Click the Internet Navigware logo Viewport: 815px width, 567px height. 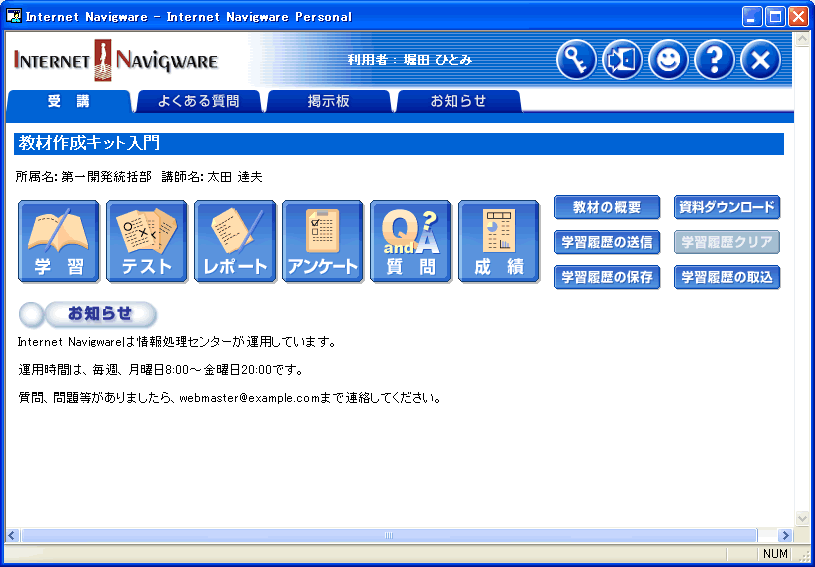click(115, 60)
